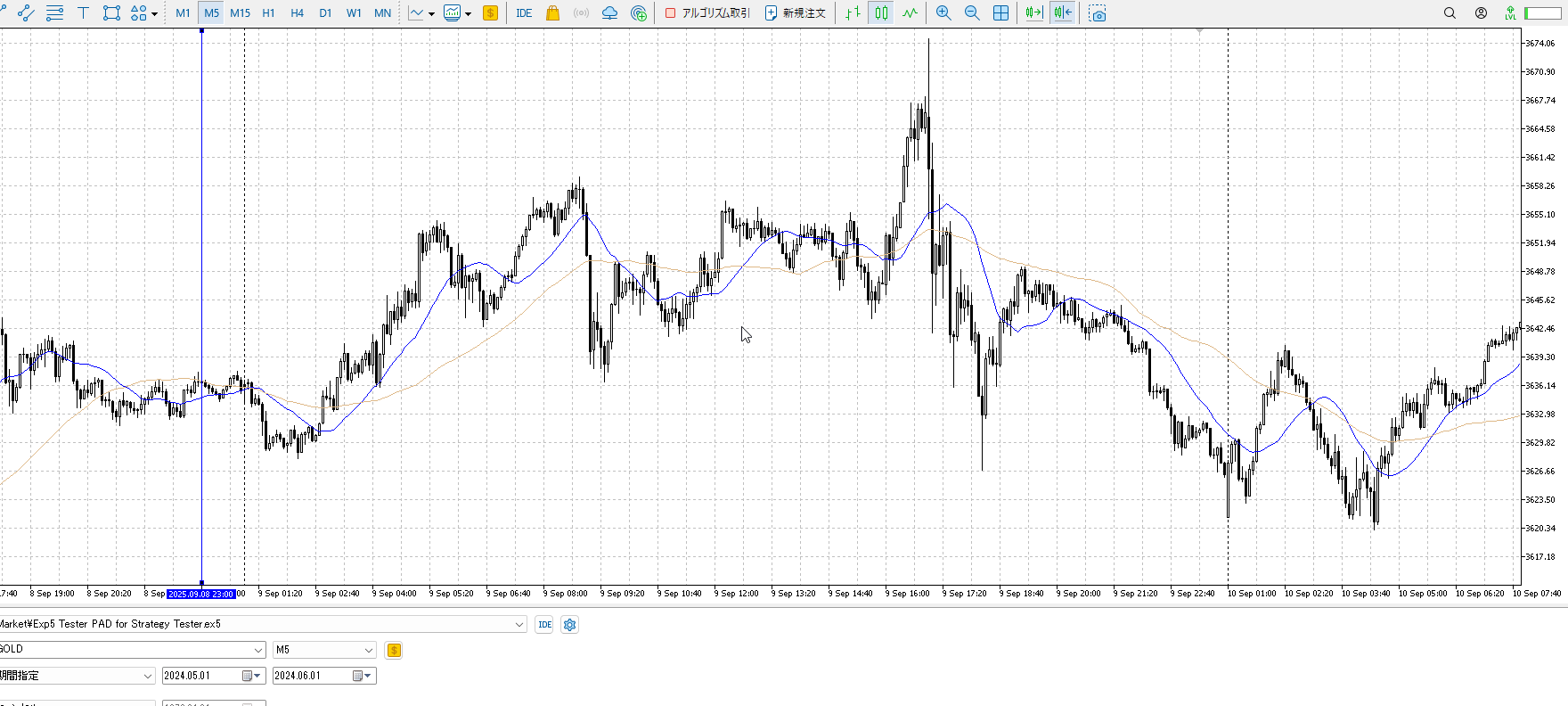Toggle アルゴリズム取引 algo trading

[x=707, y=12]
